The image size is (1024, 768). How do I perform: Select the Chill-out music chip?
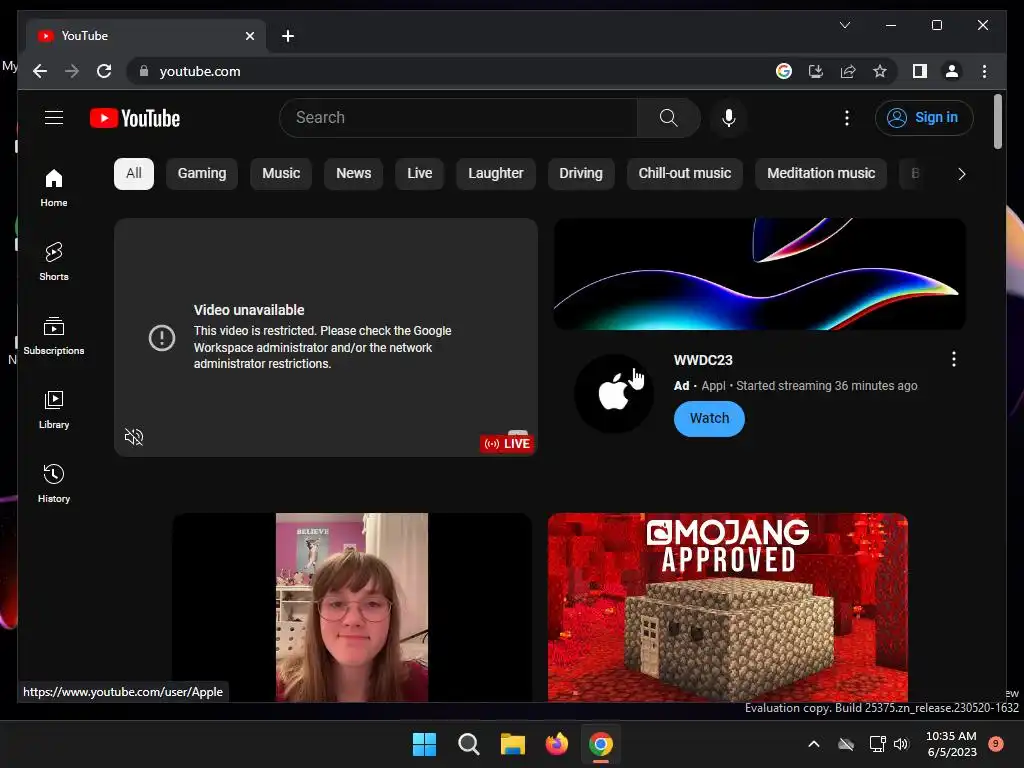(x=684, y=174)
